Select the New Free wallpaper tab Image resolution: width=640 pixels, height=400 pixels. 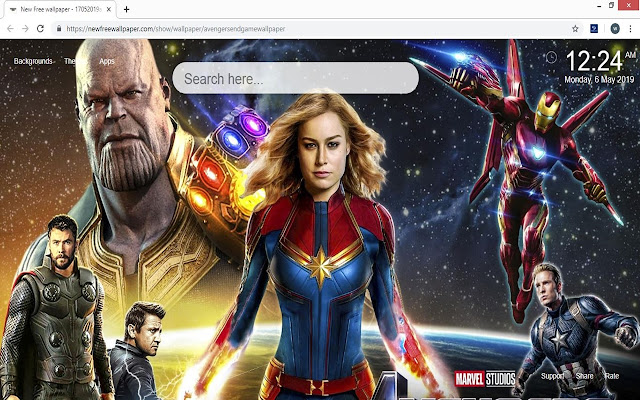[60, 9]
